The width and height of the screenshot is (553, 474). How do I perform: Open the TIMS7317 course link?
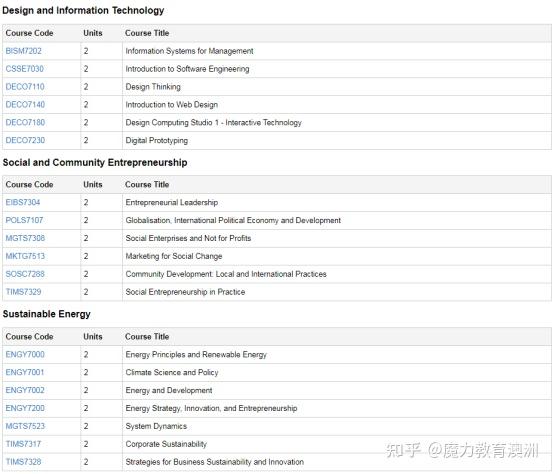(23, 444)
